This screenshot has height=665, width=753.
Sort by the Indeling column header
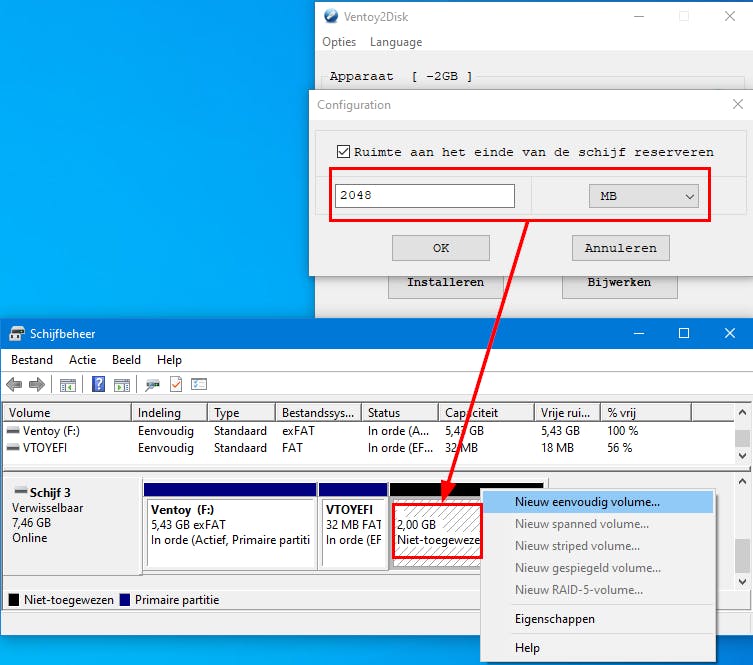[x=170, y=413]
